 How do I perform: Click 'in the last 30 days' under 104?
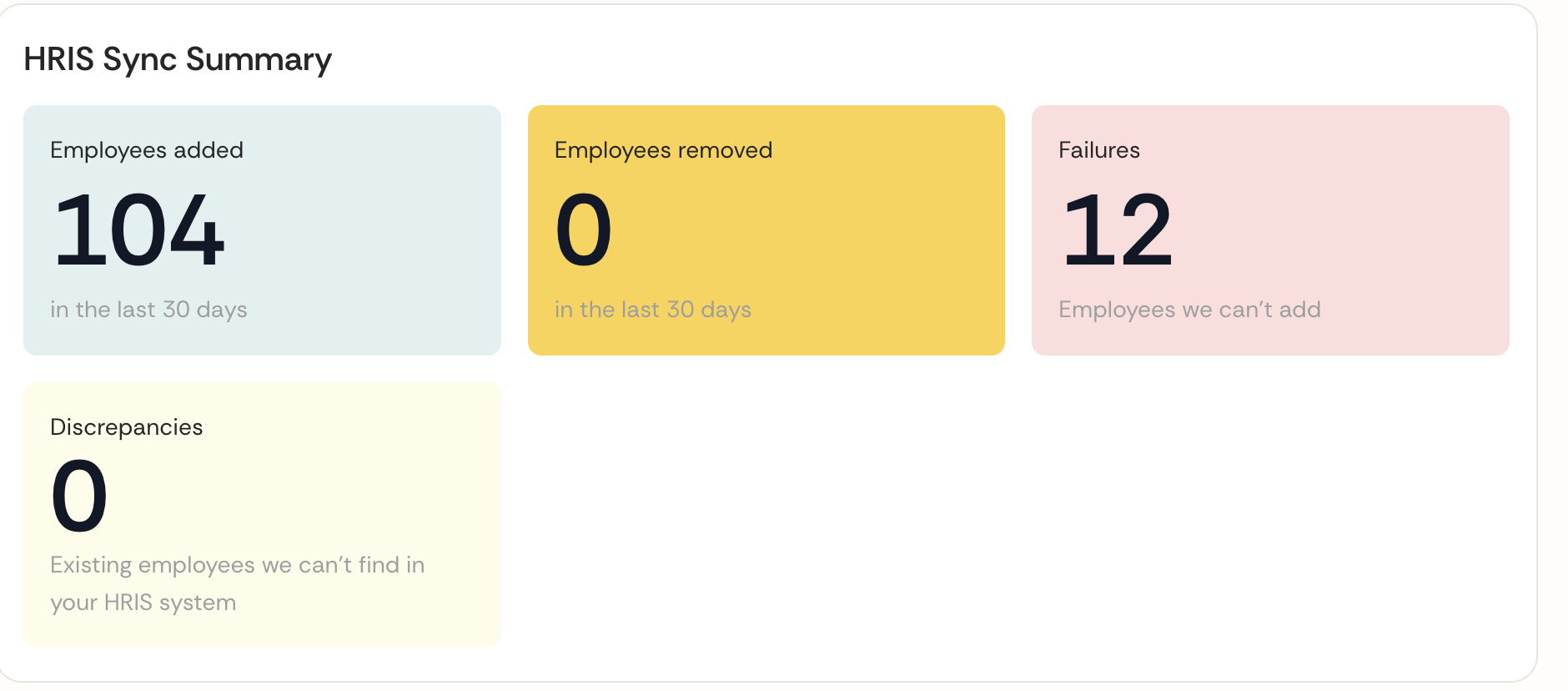coord(148,309)
